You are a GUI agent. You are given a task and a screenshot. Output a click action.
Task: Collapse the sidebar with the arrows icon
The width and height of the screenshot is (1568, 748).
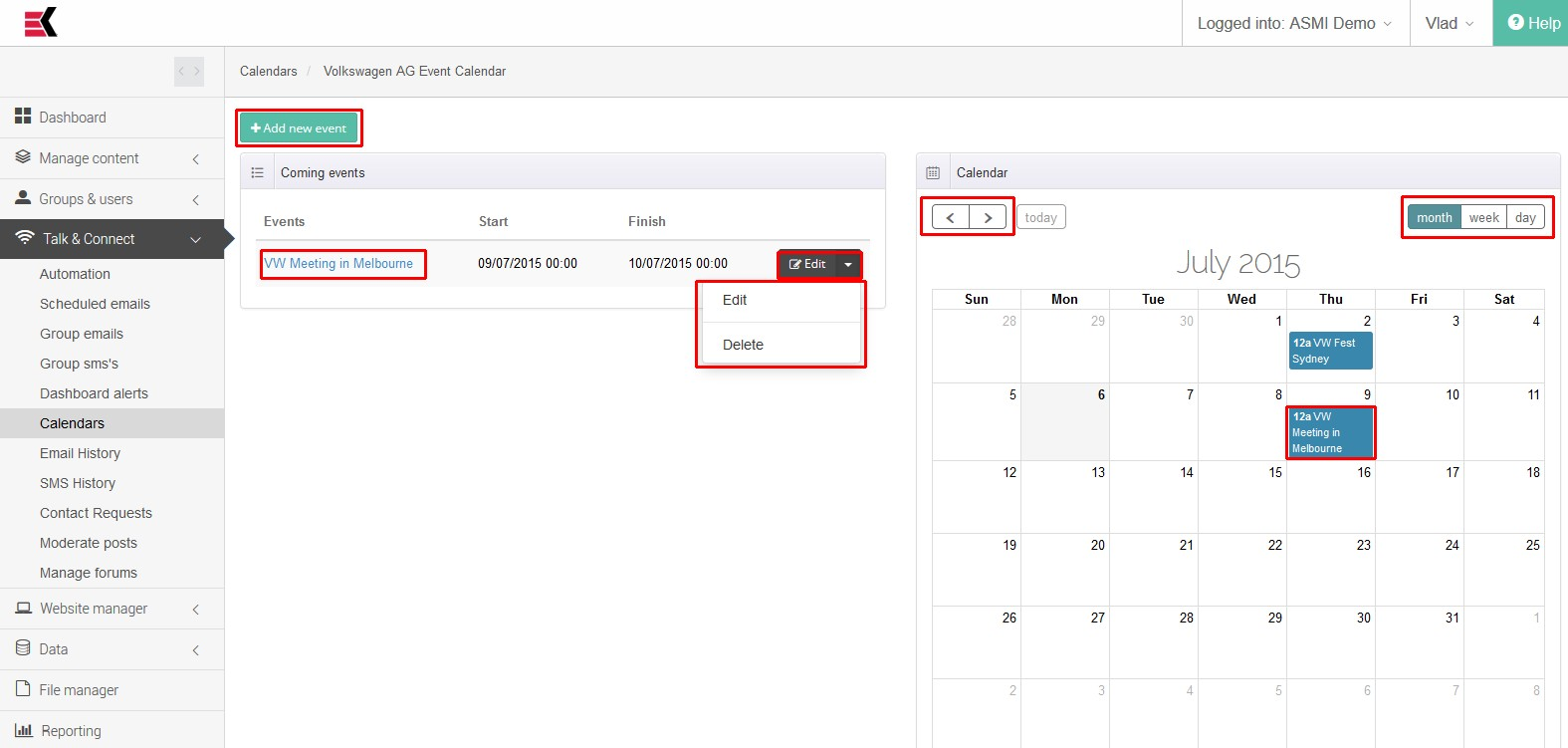tap(189, 72)
